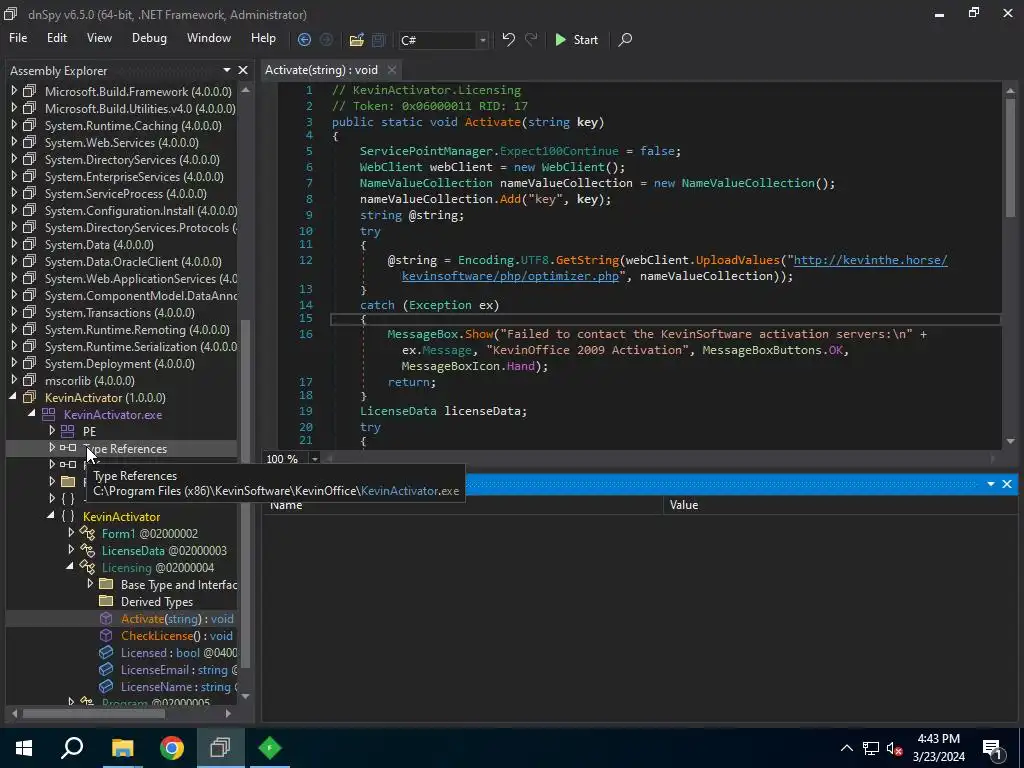Close the Activate(string) : void tab
The width and height of the screenshot is (1024, 768).
pos(391,70)
